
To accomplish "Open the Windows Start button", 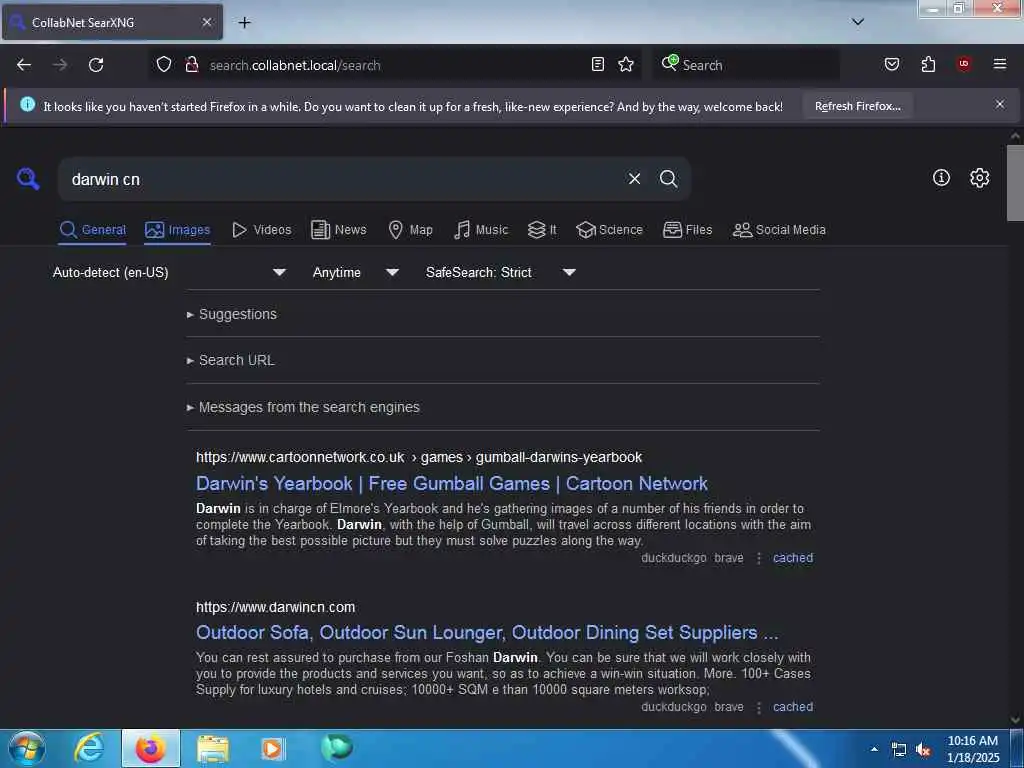I will click(27, 748).
